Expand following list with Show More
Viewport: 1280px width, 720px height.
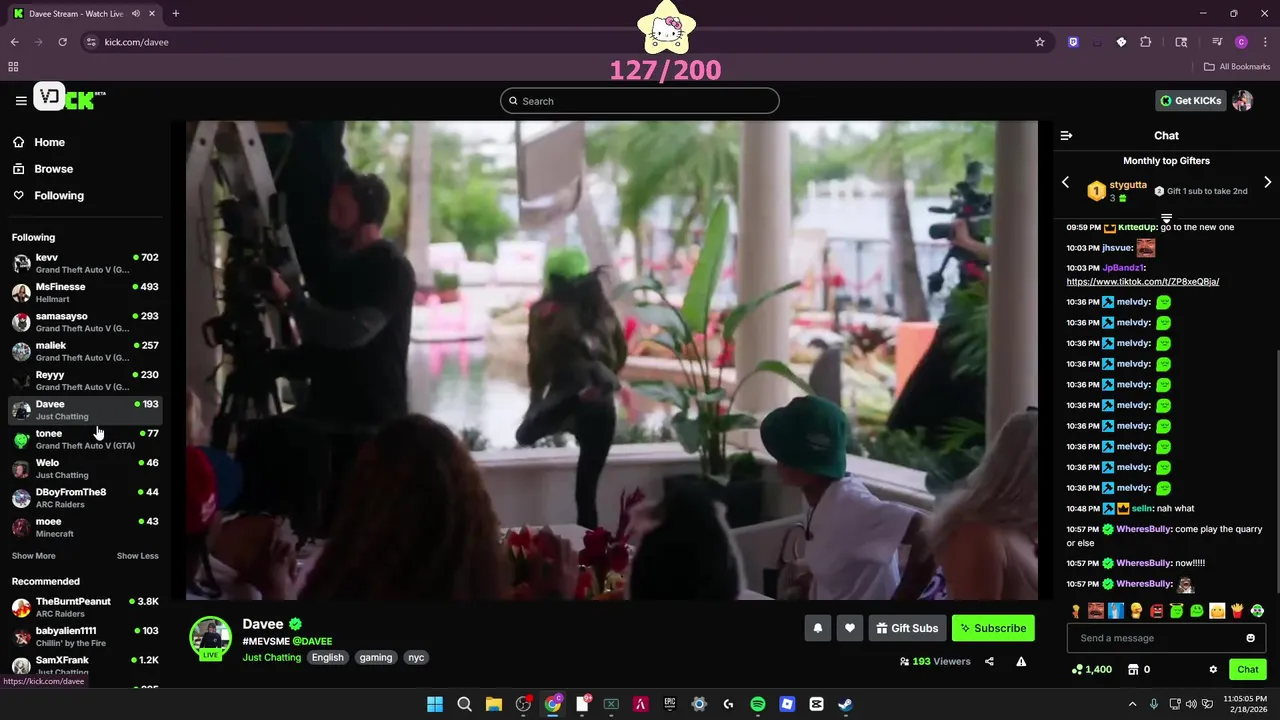point(34,556)
